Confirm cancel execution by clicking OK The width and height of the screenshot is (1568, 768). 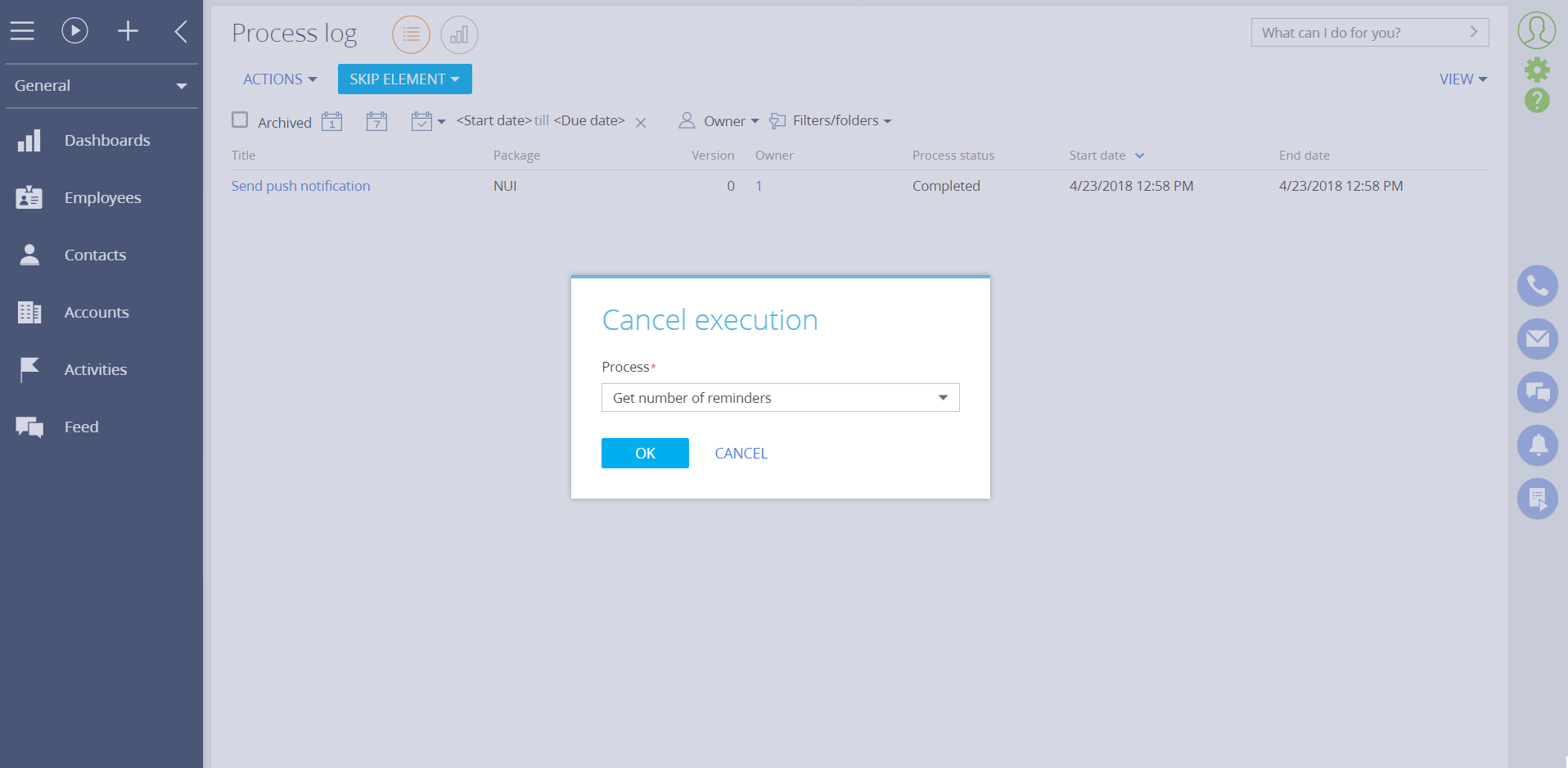645,453
